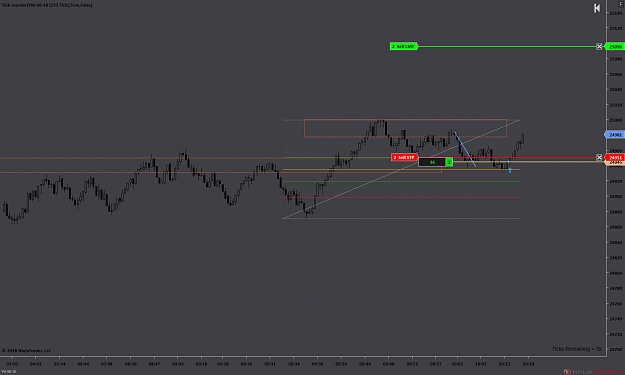Image resolution: width=625 pixels, height=375 pixels.
Task: Select the blue up-arrow marker below the bars
Action: tap(510, 170)
